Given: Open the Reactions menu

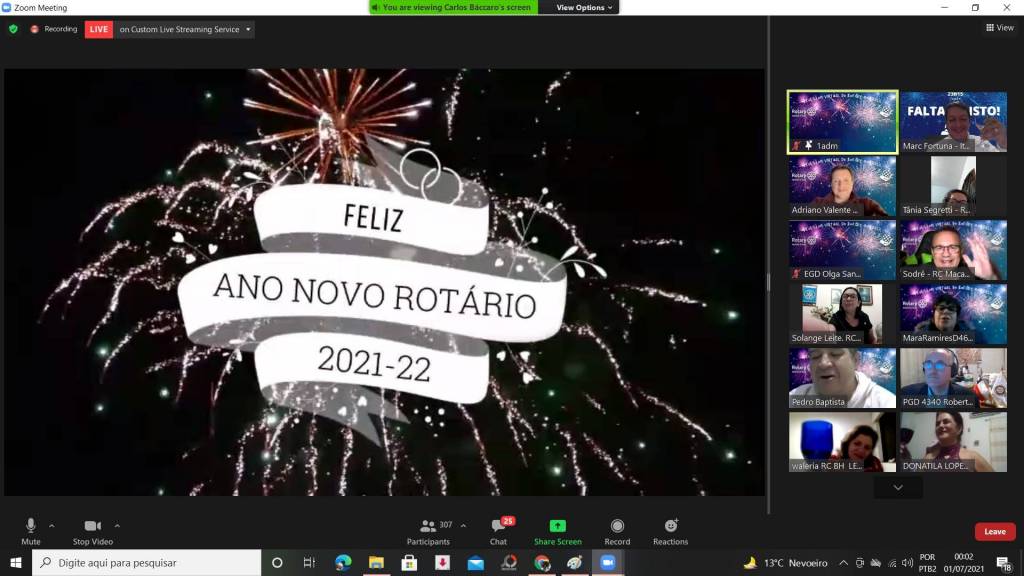Looking at the screenshot, I should [670, 529].
